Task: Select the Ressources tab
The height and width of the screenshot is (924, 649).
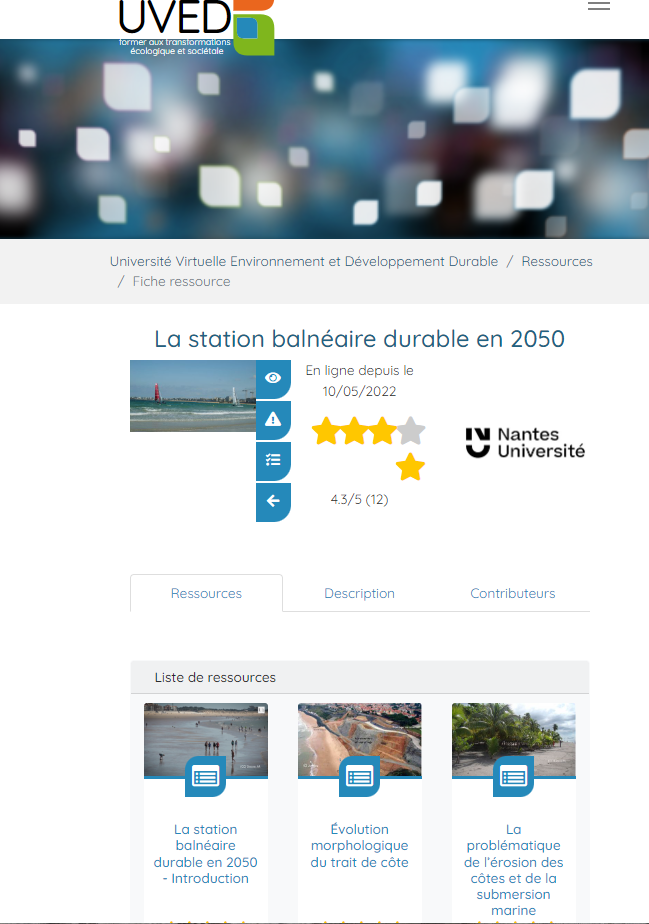Action: pyautogui.click(x=206, y=593)
